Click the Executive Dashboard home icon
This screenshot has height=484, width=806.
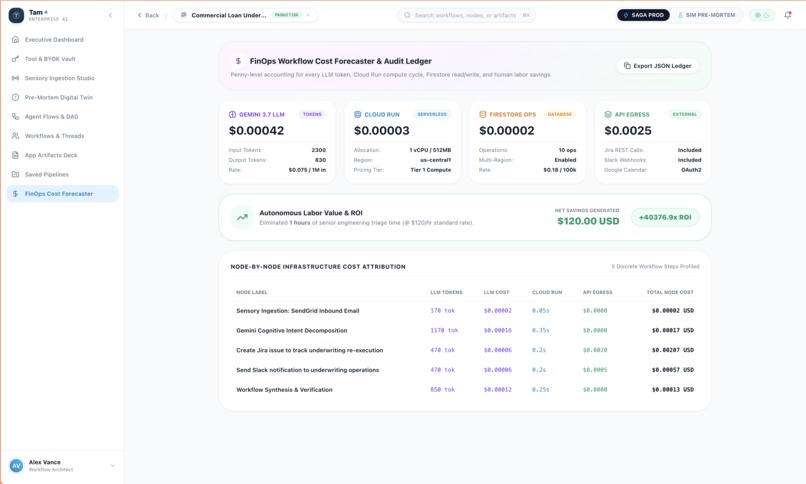[x=15, y=40]
